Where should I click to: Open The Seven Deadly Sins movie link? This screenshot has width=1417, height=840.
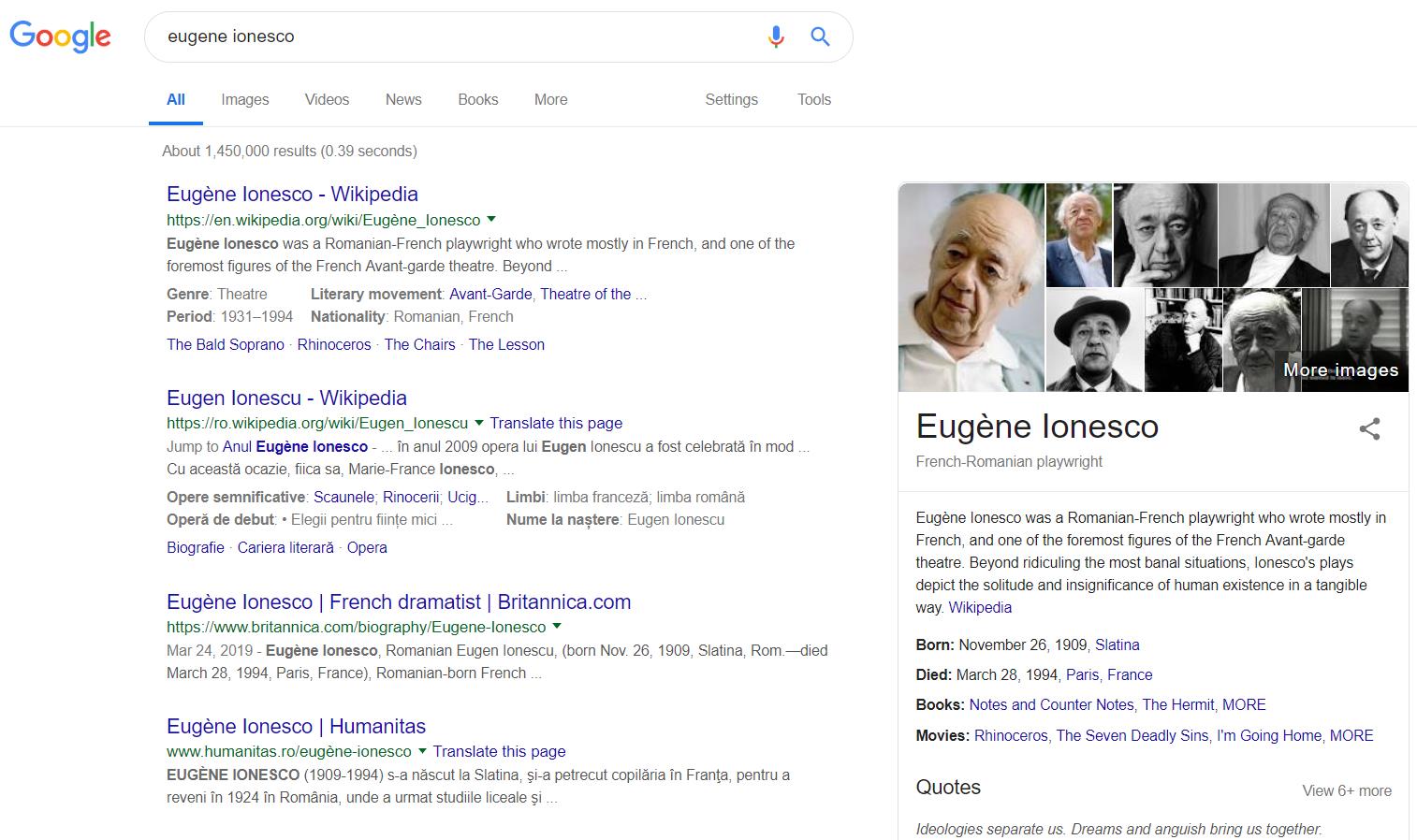[1132, 735]
